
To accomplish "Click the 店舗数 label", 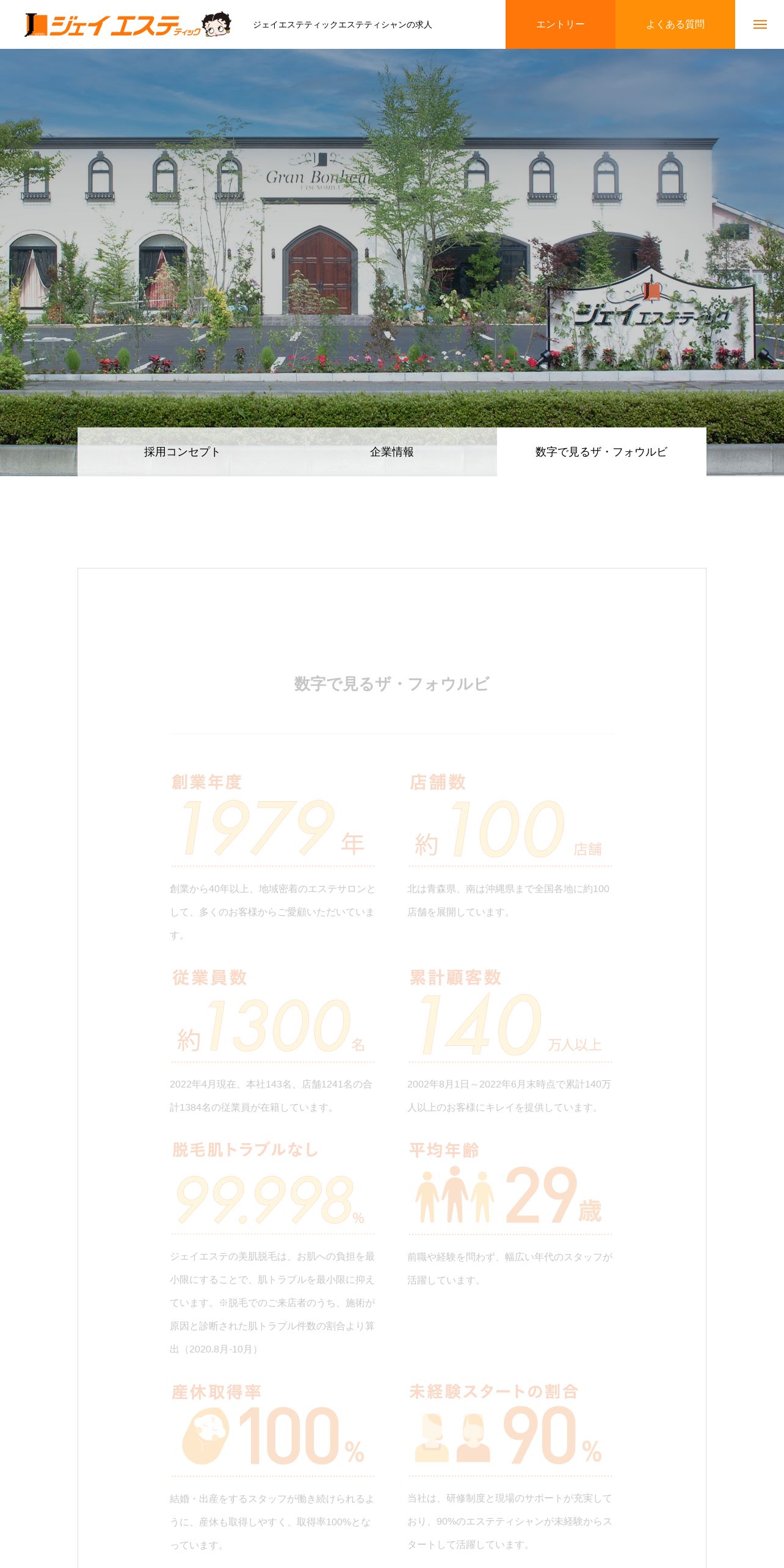I will click(438, 782).
